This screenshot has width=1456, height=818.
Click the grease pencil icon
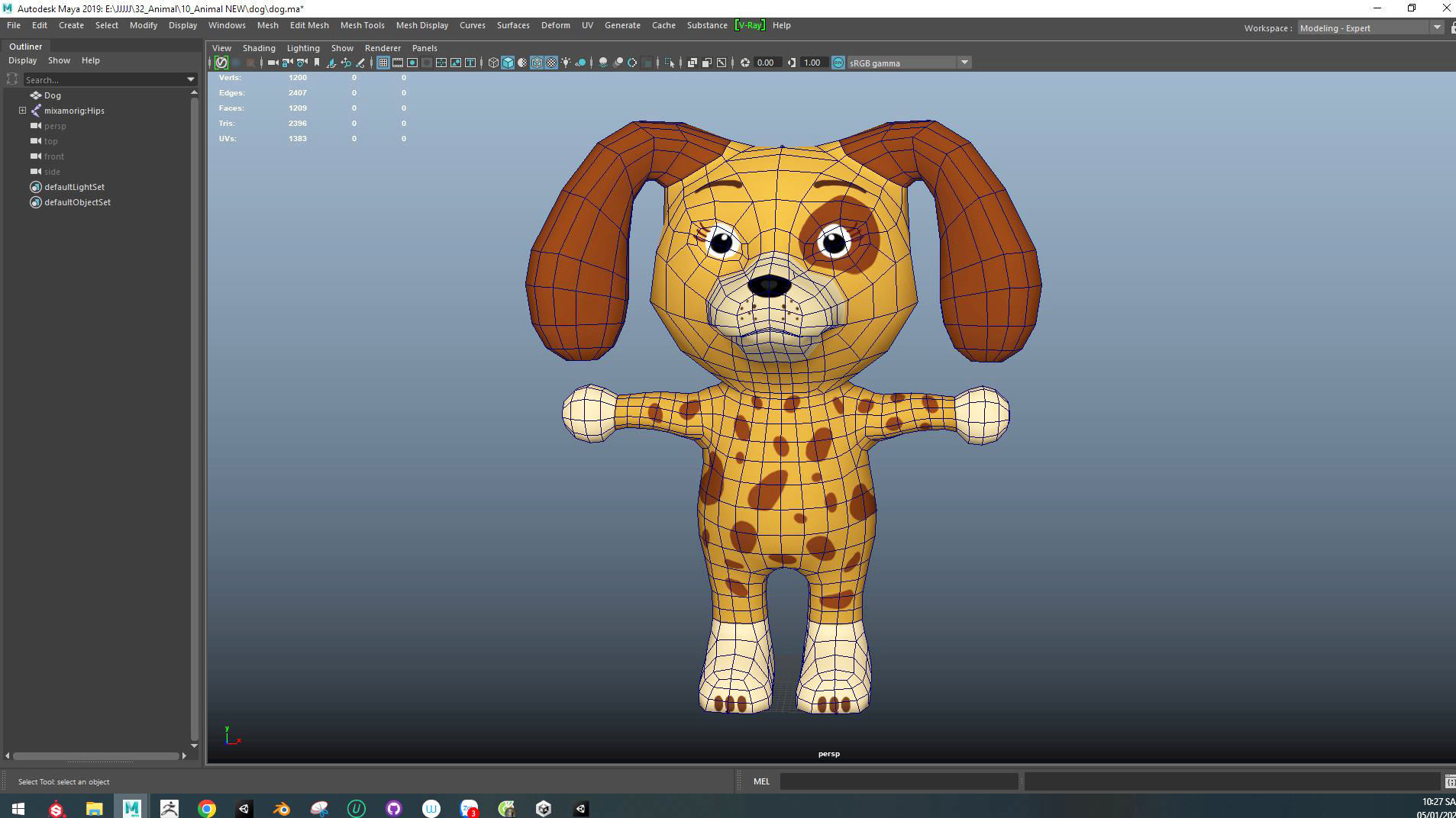(x=360, y=63)
